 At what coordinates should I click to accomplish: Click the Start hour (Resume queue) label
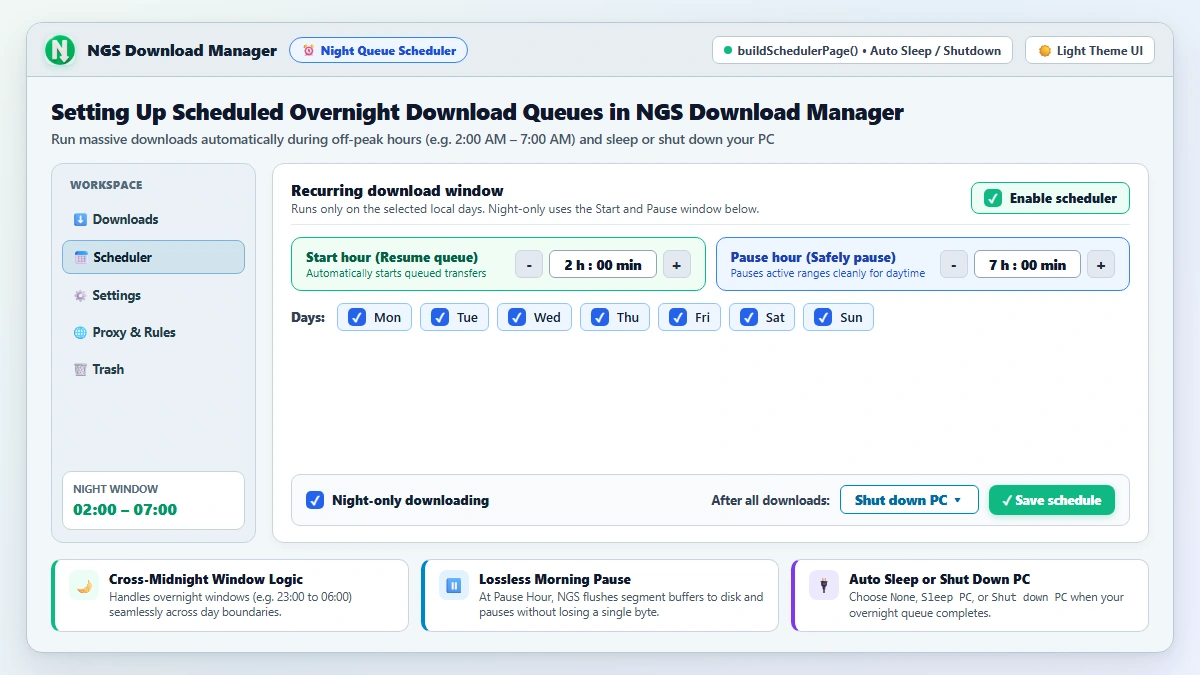tap(392, 257)
